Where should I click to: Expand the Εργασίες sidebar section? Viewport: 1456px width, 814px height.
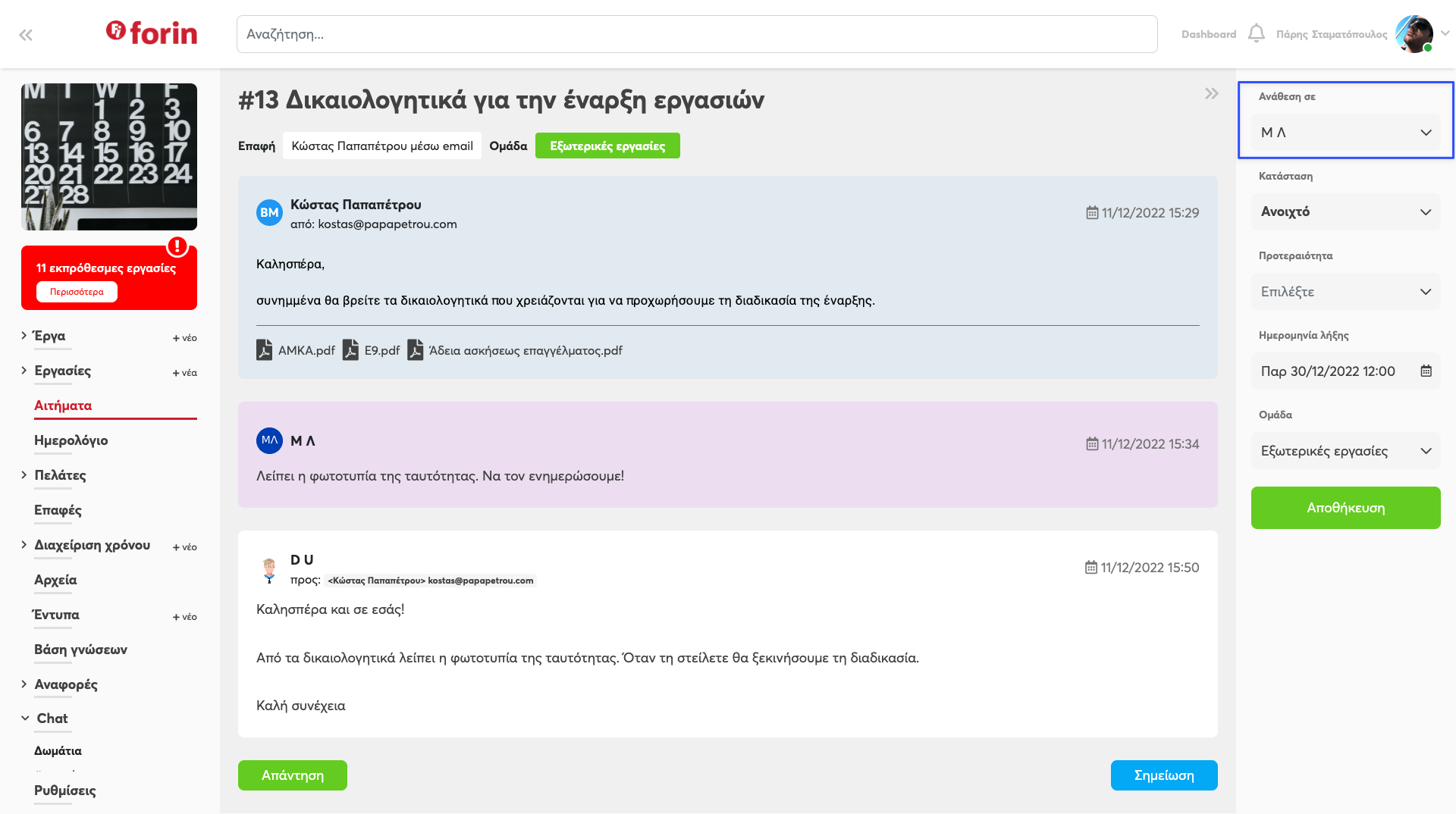click(24, 370)
